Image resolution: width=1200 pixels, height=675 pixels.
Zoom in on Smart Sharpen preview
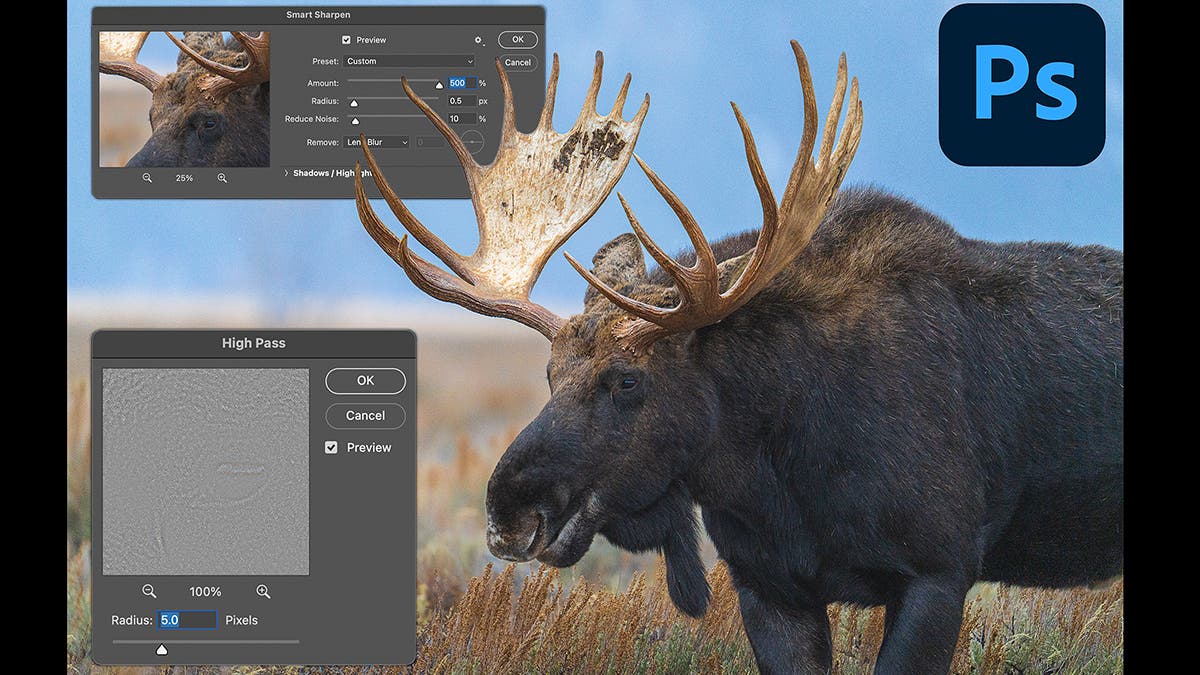[222, 178]
